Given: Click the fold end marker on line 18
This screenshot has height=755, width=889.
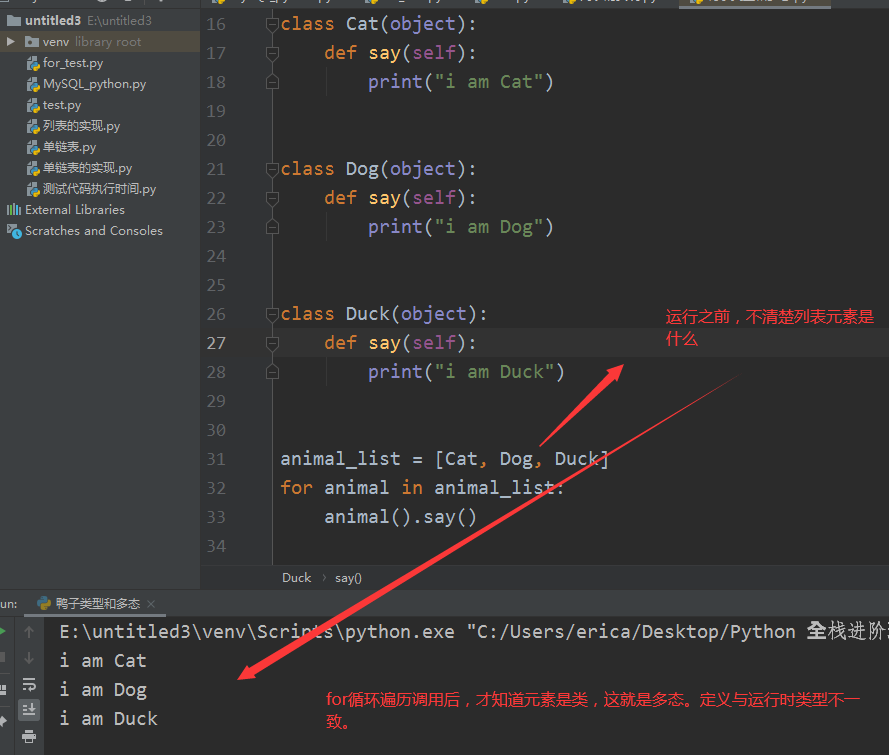Looking at the screenshot, I should (x=272, y=82).
